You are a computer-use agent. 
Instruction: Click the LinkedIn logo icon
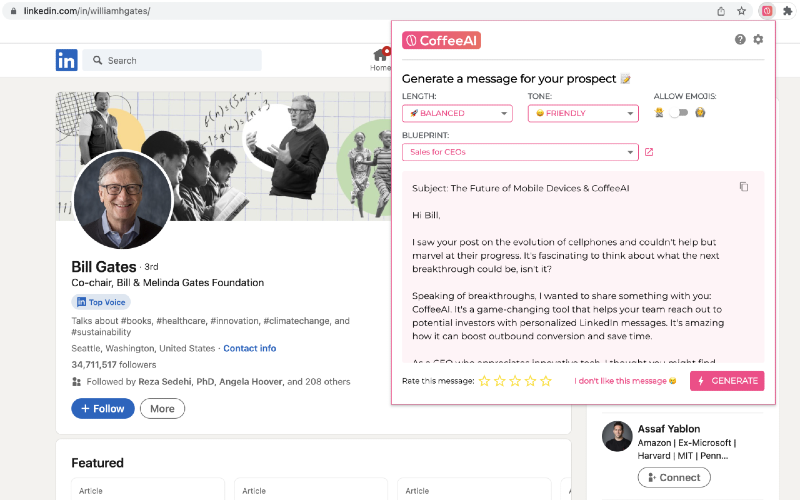(66, 60)
